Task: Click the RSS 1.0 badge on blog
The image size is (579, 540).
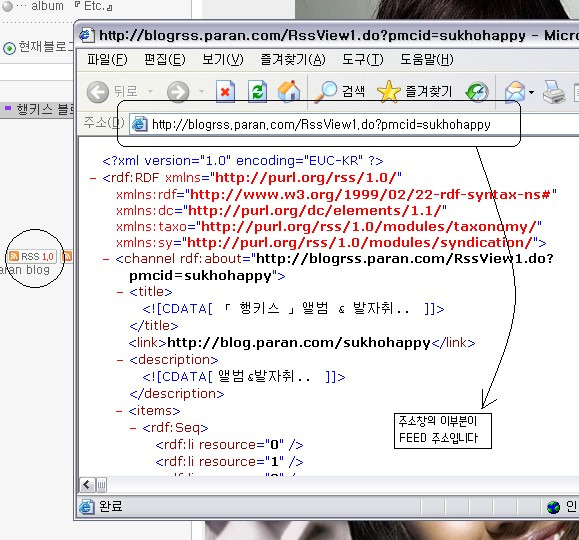Action: click(x=32, y=256)
